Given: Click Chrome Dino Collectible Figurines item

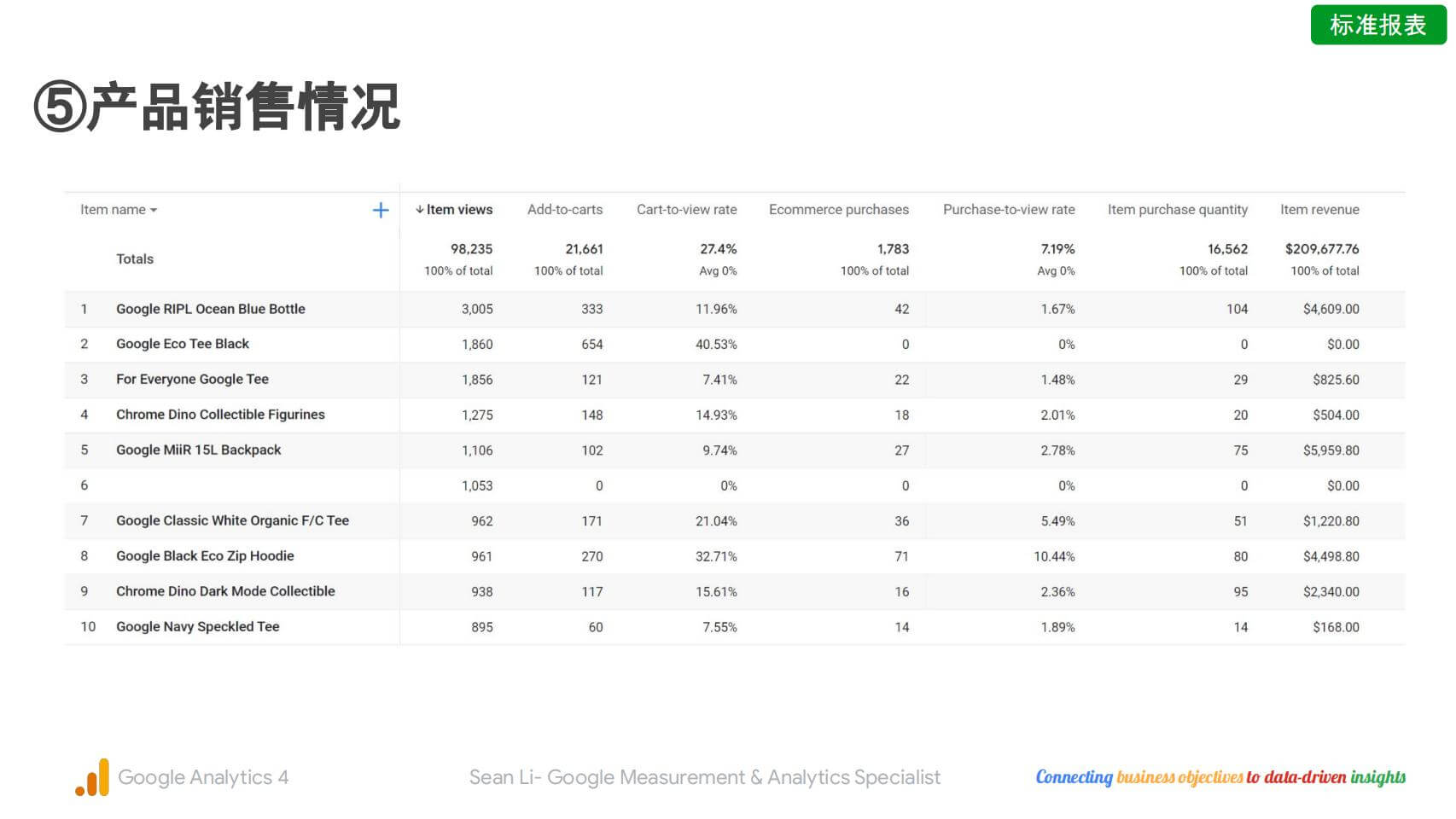Looking at the screenshot, I should coord(220,415).
